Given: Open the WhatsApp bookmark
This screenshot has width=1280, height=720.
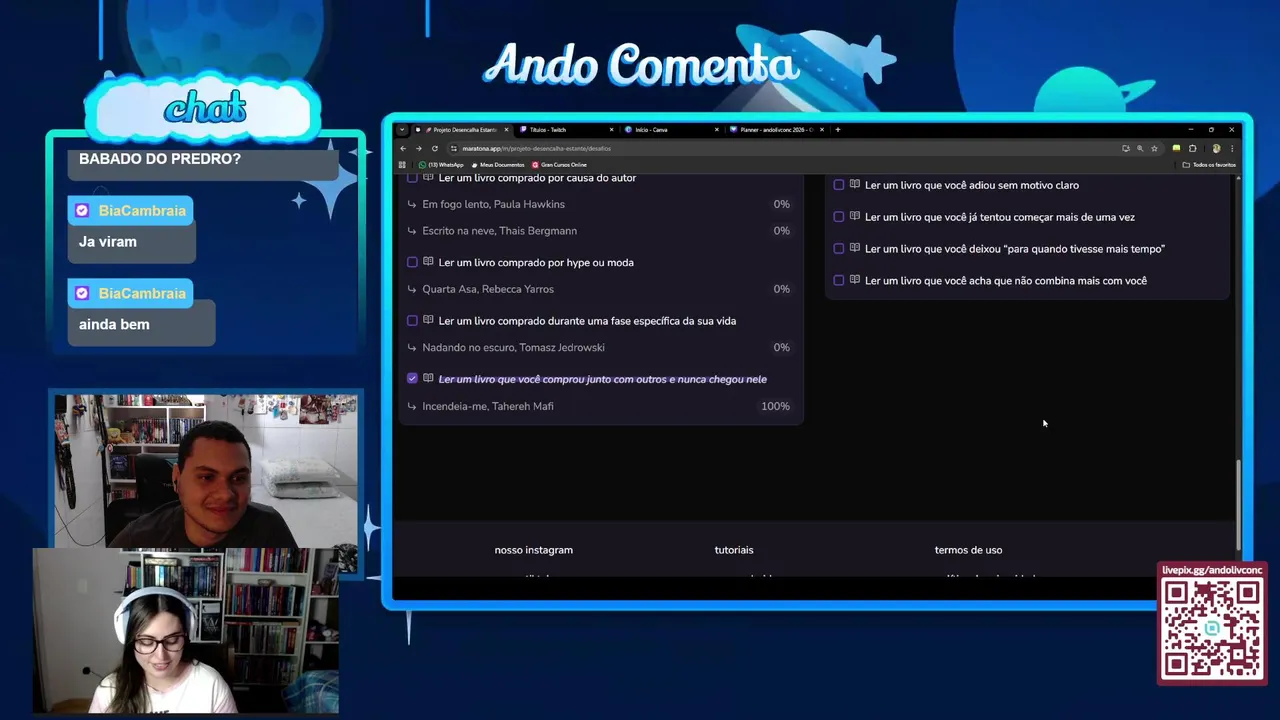Looking at the screenshot, I should (x=442, y=165).
